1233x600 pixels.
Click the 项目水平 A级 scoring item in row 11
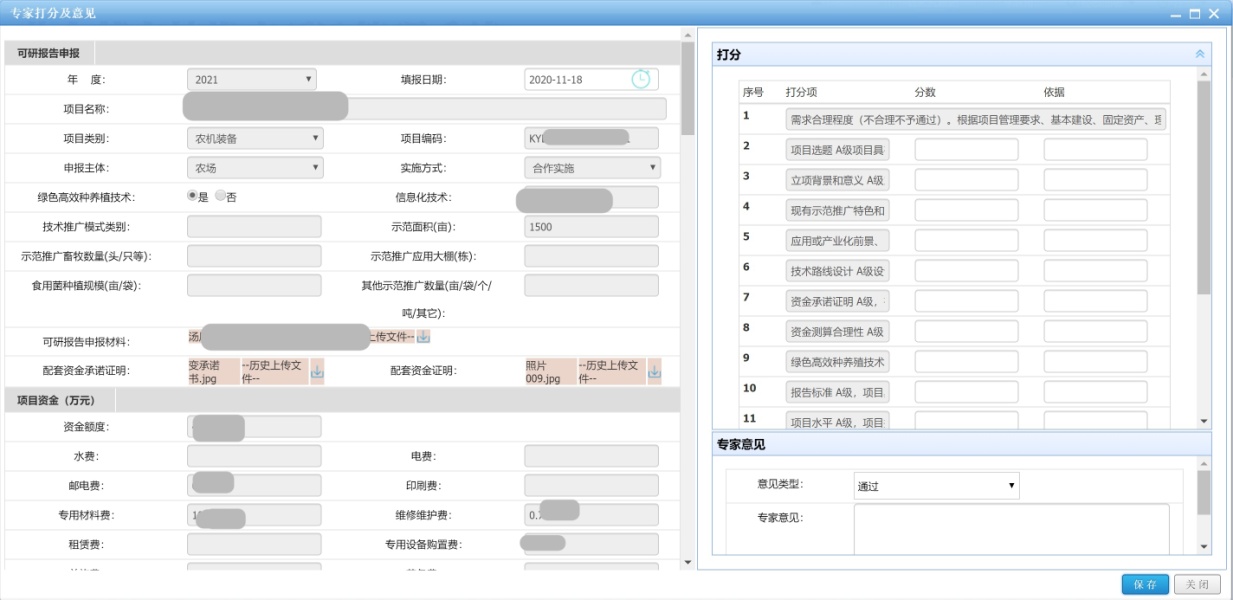coord(836,421)
